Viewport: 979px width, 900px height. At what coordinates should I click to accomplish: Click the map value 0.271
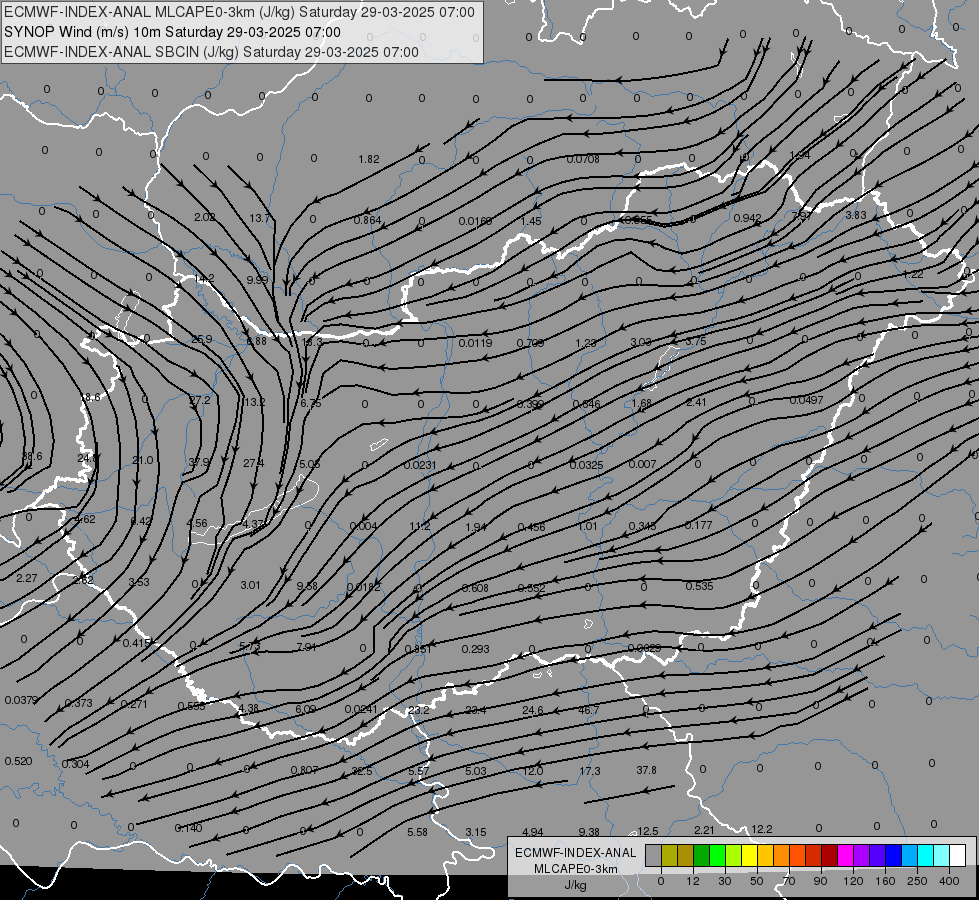(134, 704)
